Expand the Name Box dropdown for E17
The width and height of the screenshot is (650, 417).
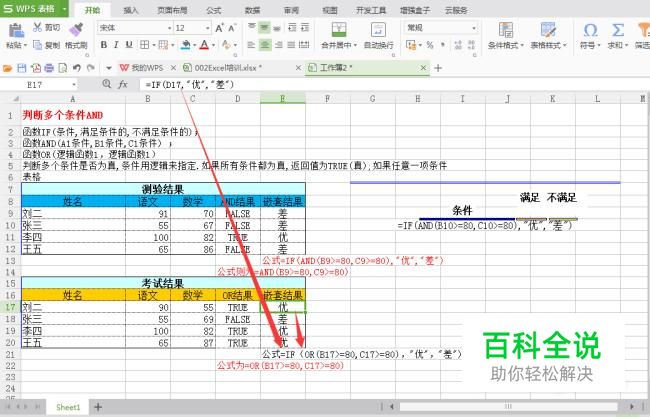pos(74,85)
